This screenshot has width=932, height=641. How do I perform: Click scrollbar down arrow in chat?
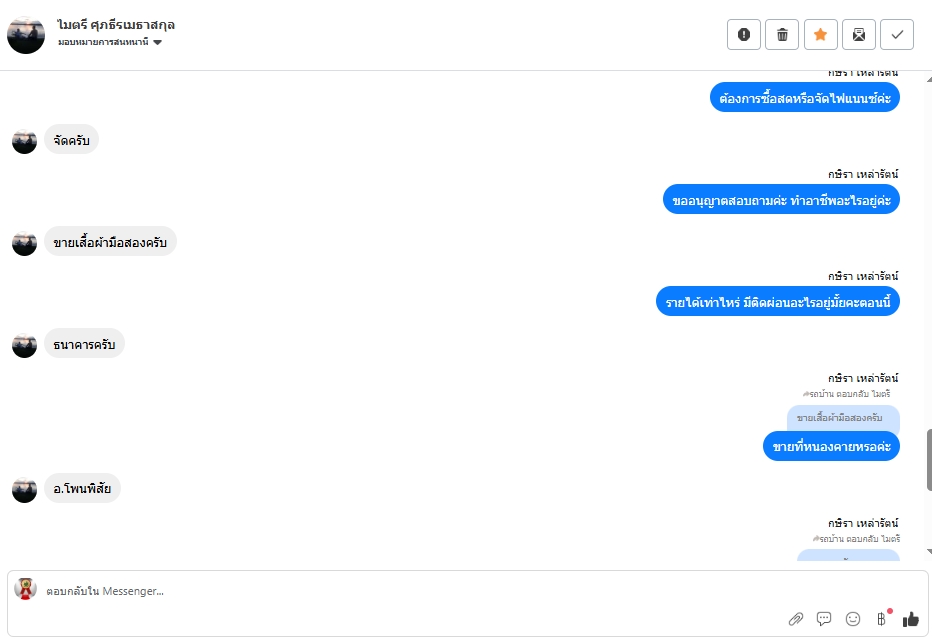pos(929,551)
